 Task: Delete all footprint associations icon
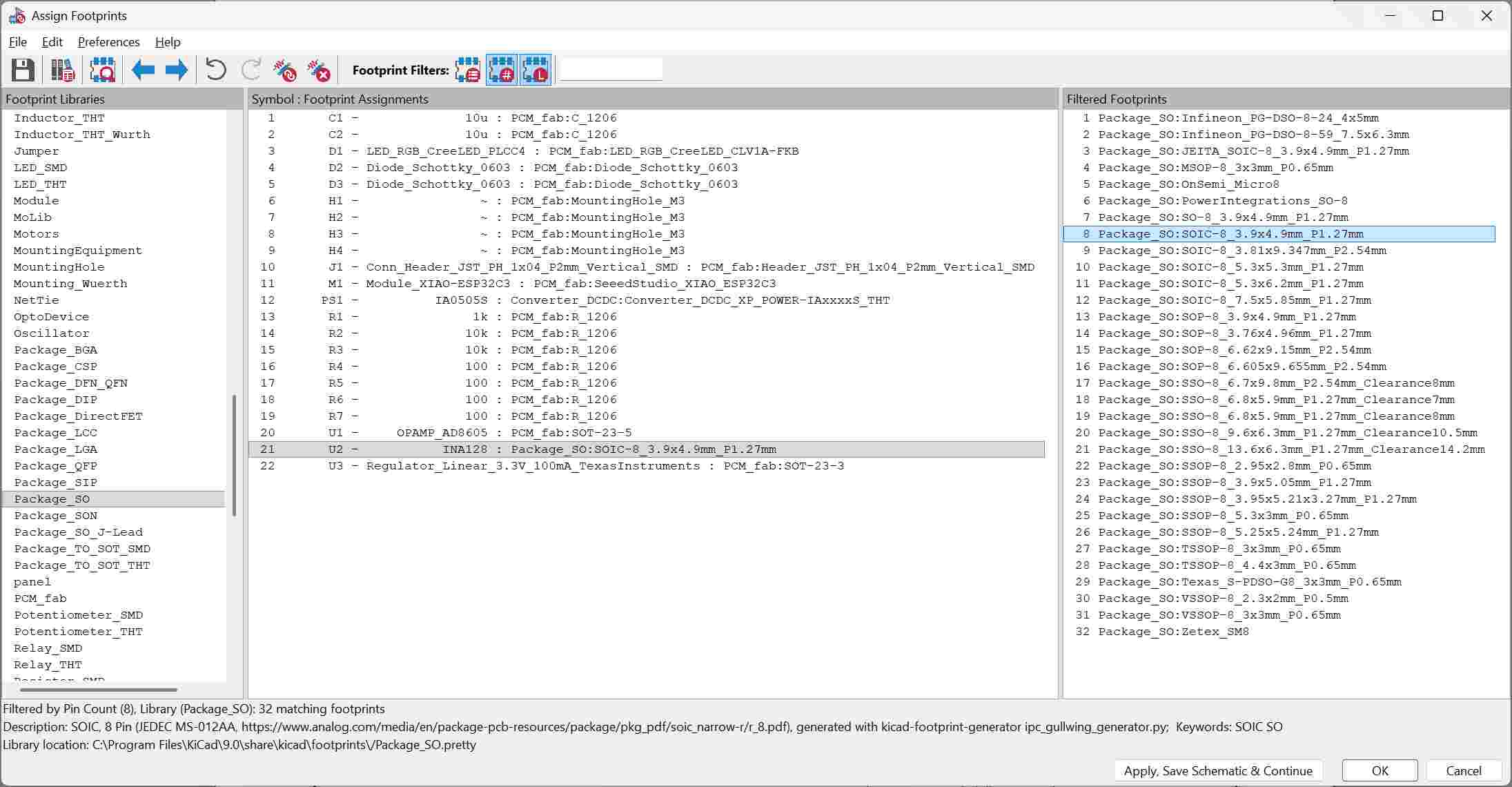[x=319, y=70]
